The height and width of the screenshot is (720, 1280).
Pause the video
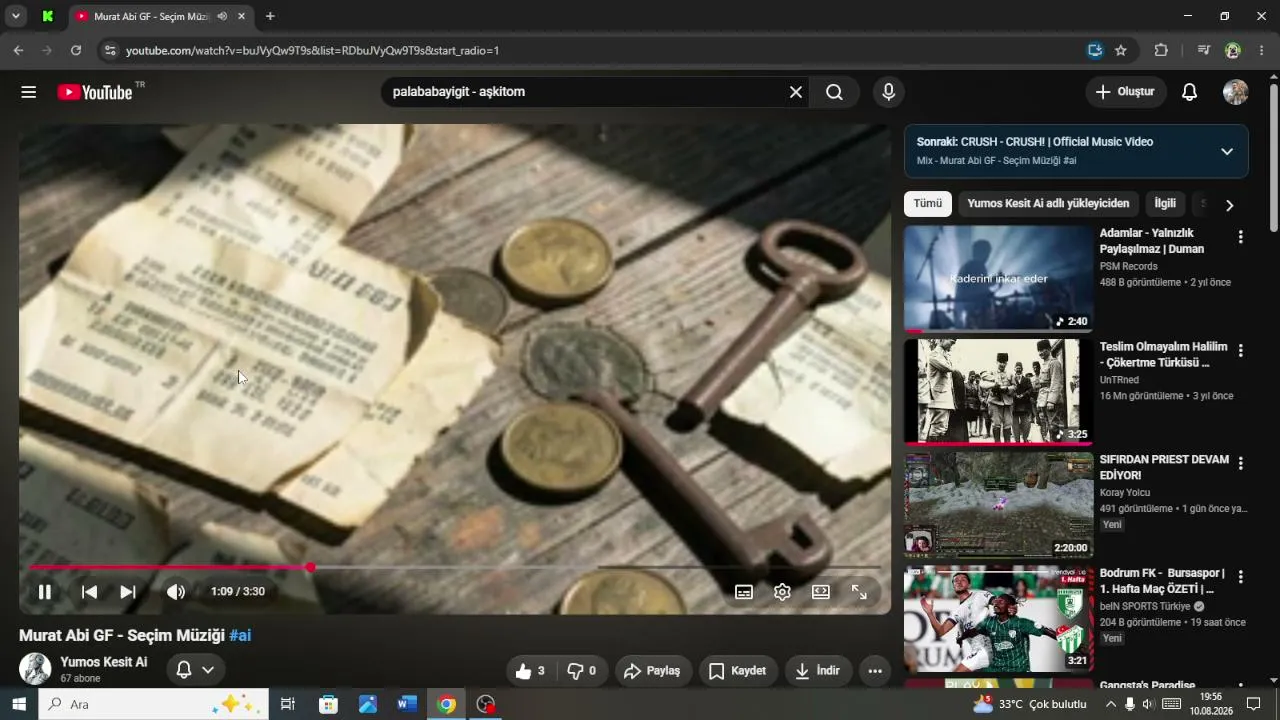pos(45,592)
